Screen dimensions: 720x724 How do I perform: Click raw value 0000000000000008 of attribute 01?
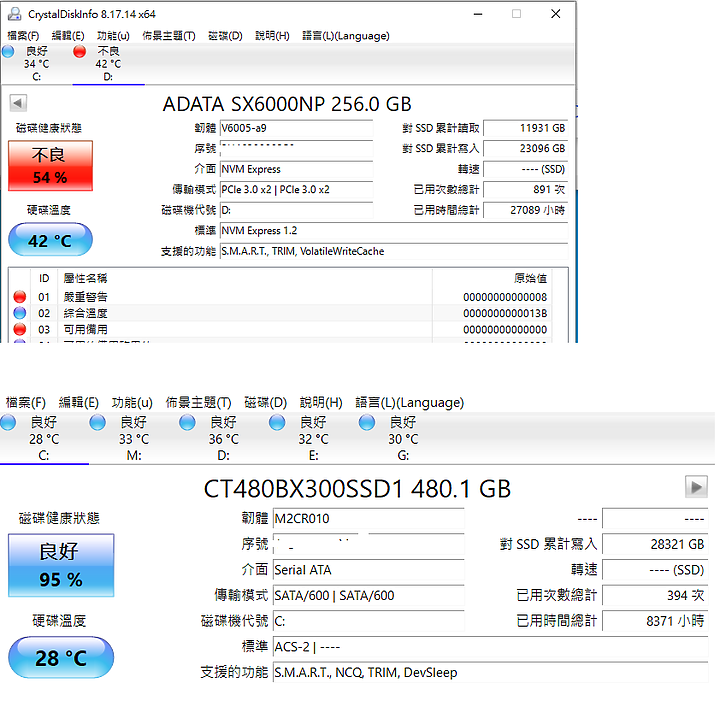(505, 297)
